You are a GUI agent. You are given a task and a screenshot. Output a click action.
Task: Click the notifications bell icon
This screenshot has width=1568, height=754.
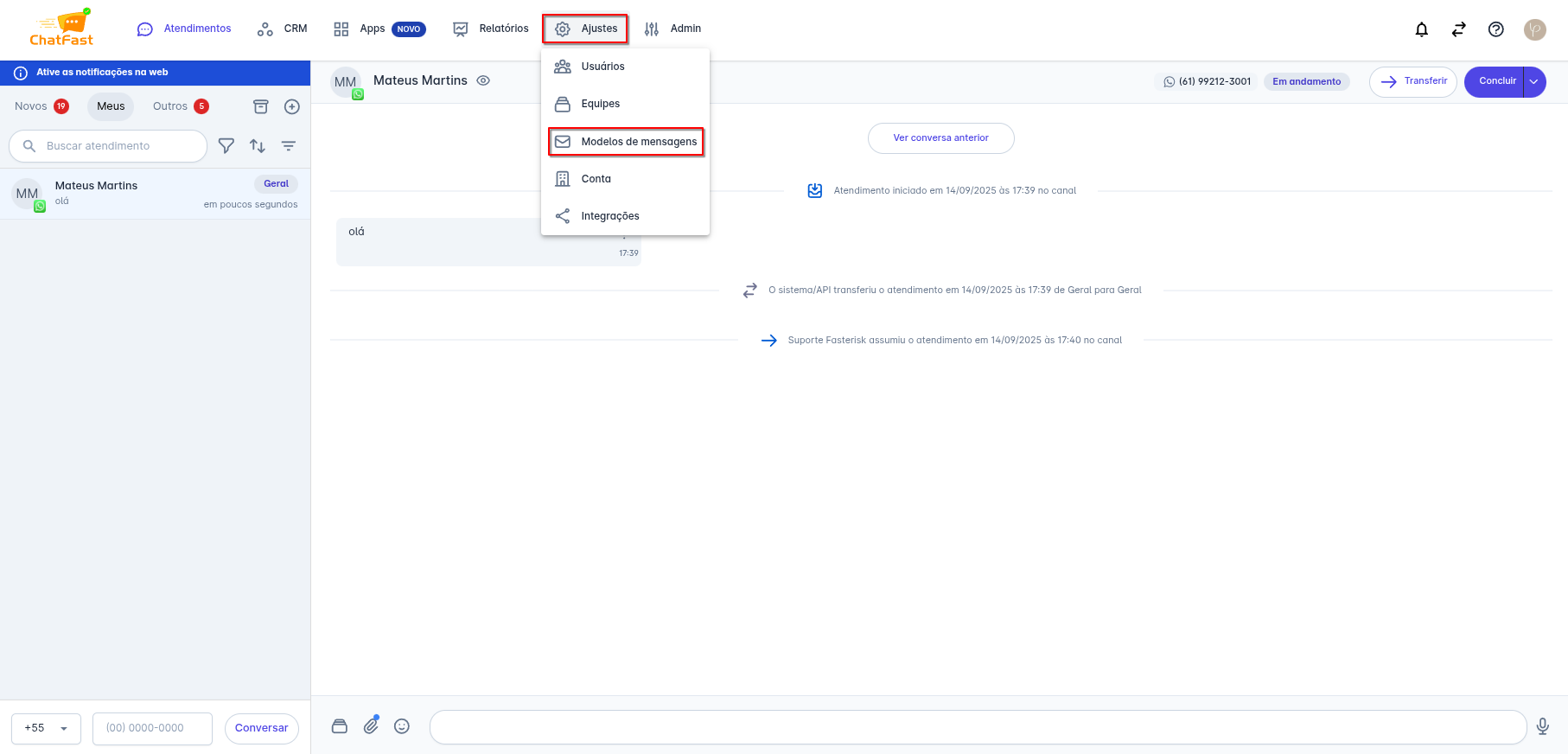(1421, 29)
